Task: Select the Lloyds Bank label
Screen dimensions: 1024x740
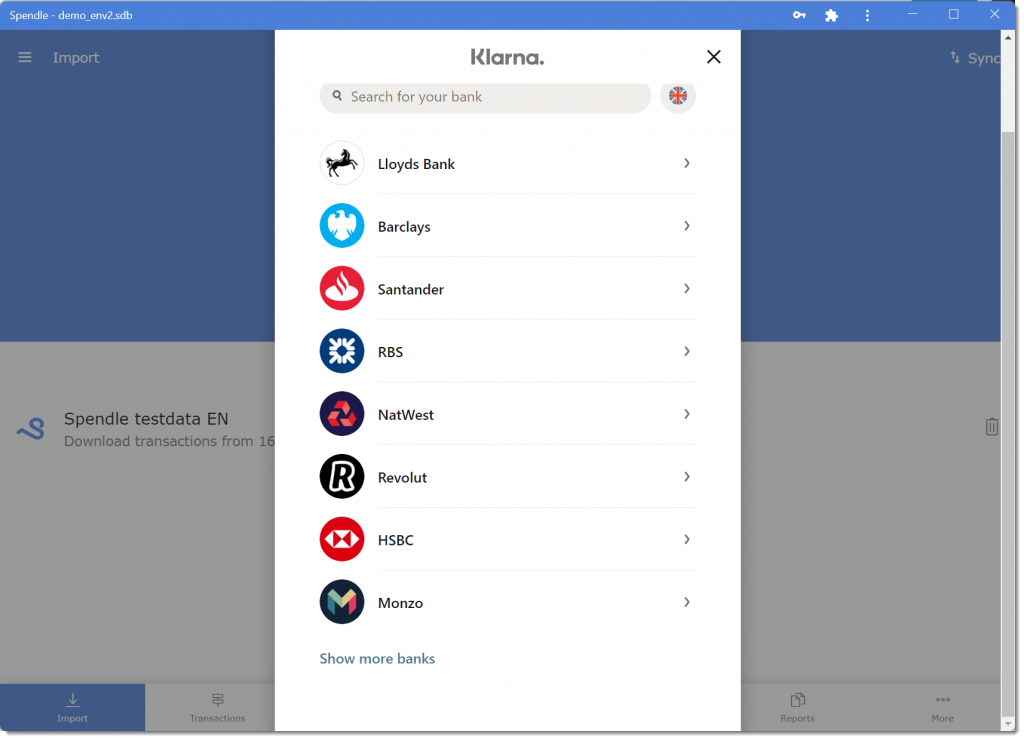Action: point(416,164)
